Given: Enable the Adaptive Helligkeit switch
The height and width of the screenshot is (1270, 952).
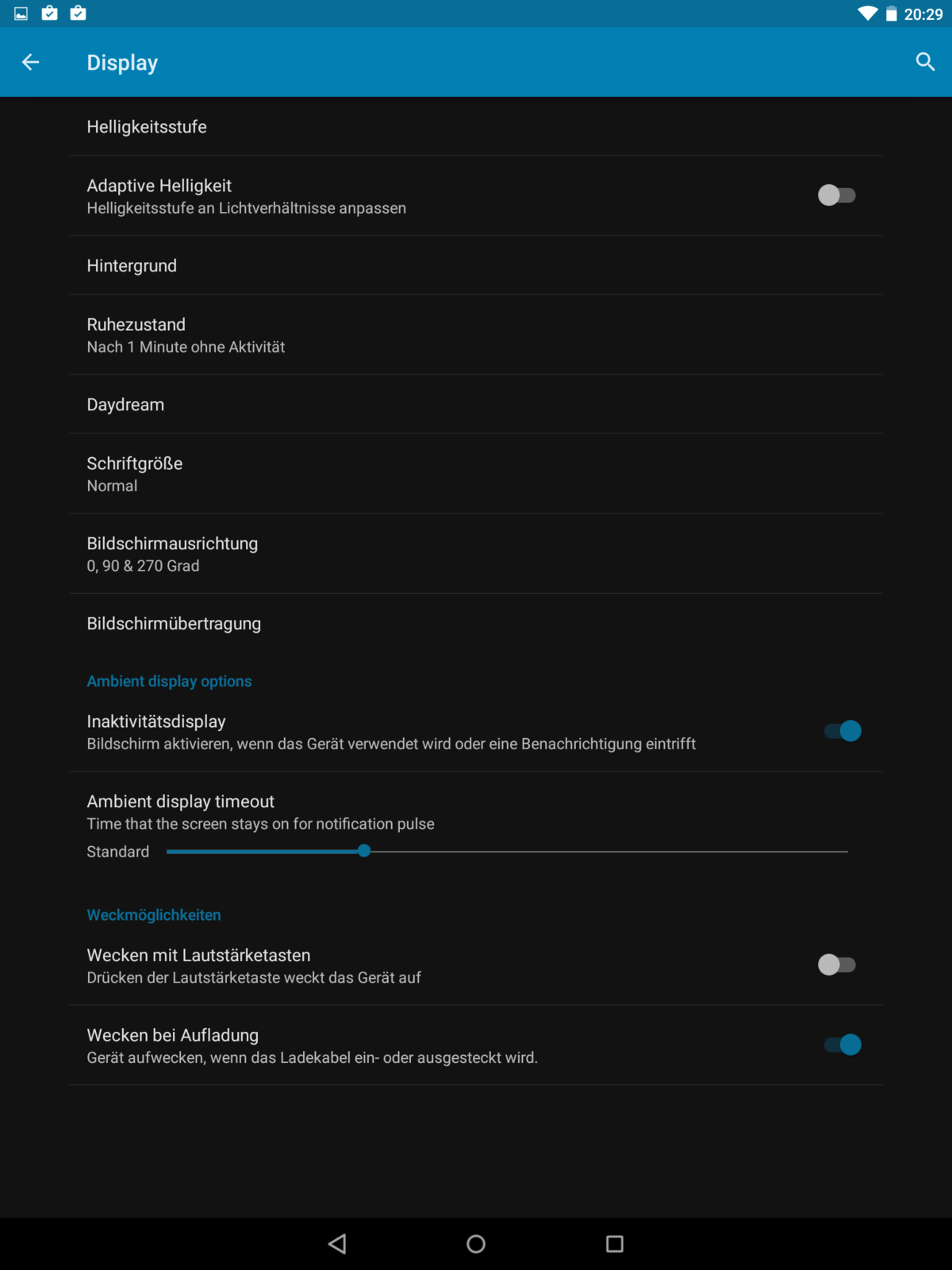Looking at the screenshot, I should pos(837,195).
